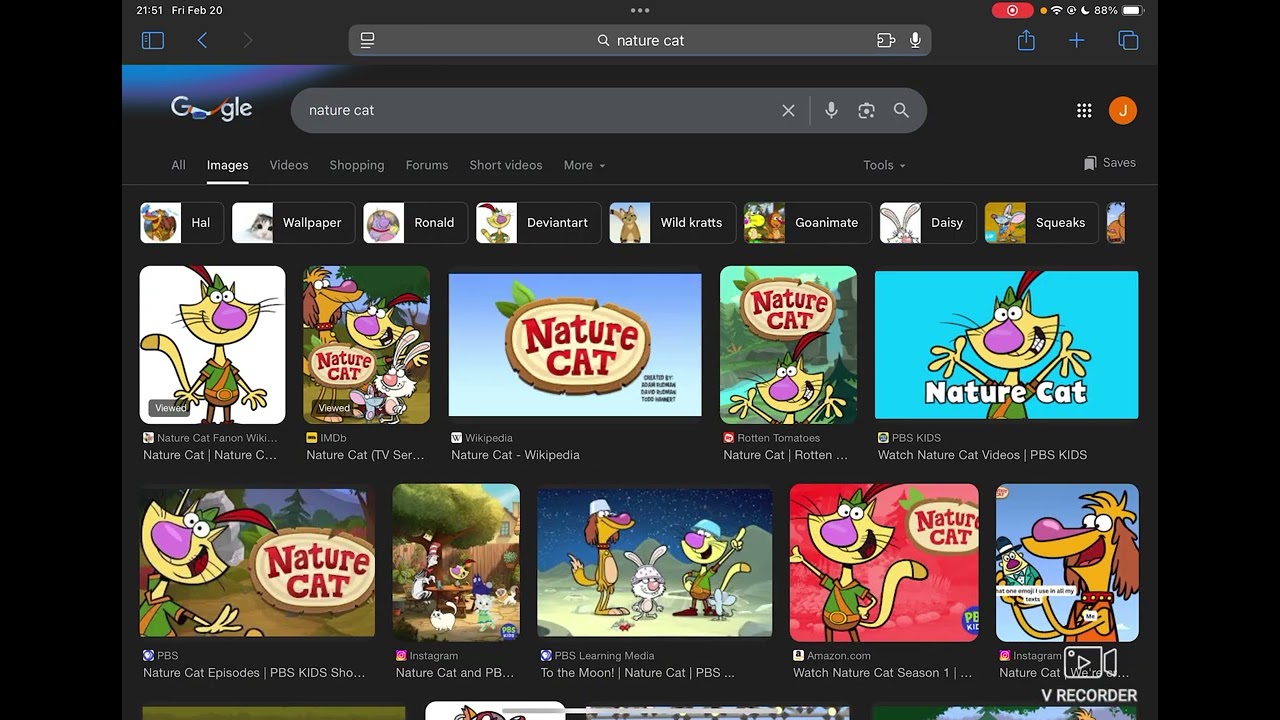Screen dimensions: 1280x720
Task: Tap the red screen recording indicator
Action: pos(1012,10)
